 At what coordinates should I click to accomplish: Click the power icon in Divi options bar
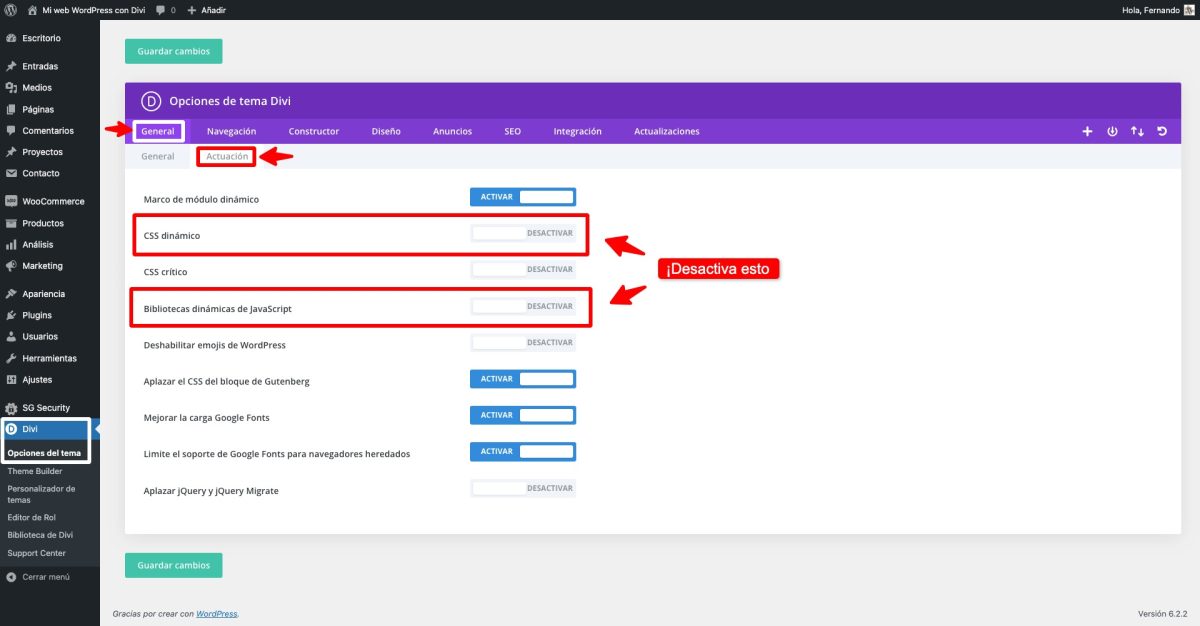click(x=1112, y=130)
